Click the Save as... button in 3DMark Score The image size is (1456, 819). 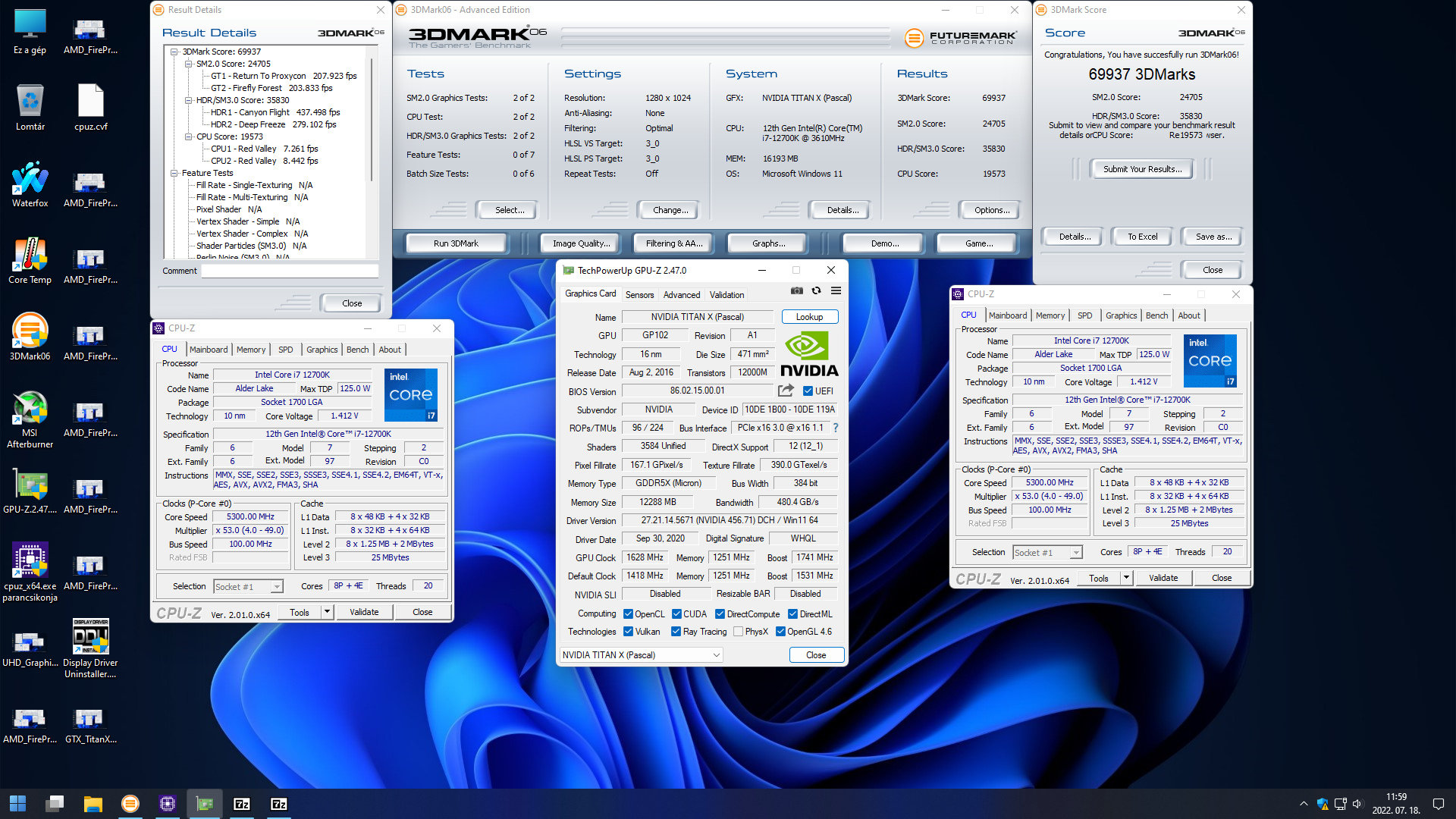tap(1213, 237)
